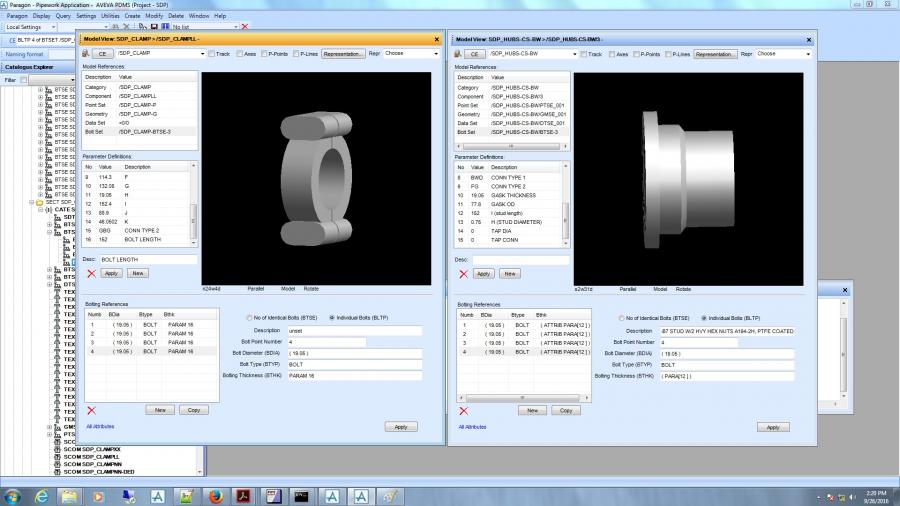
Task: Click Representation button in SDP_HUBS-CS-BW view
Action: pos(715,54)
